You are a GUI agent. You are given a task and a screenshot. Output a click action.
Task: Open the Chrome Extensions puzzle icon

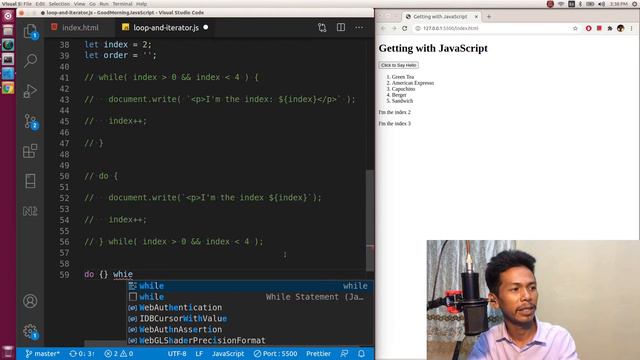[610, 28]
